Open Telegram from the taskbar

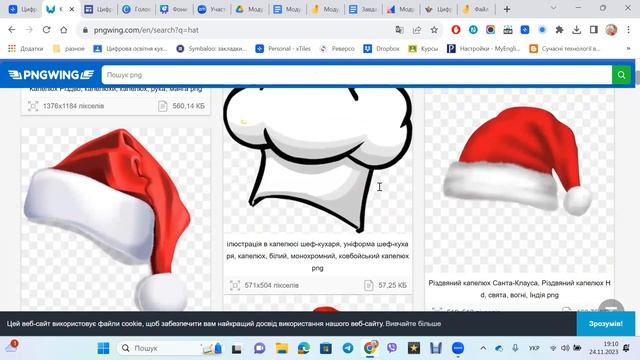coord(348,348)
